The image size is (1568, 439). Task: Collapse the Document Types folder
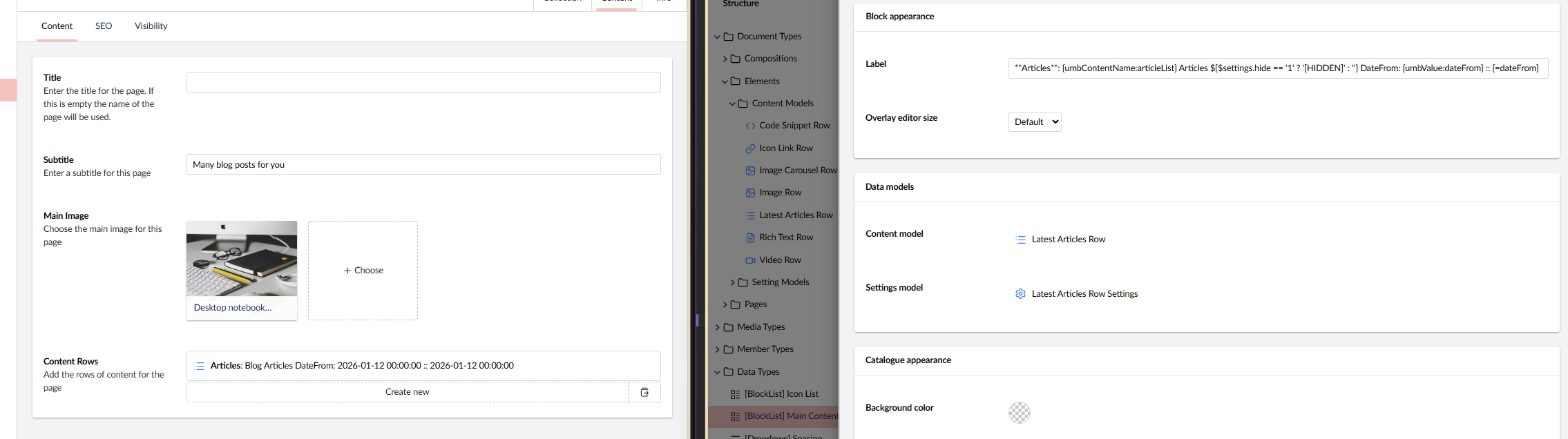click(717, 37)
